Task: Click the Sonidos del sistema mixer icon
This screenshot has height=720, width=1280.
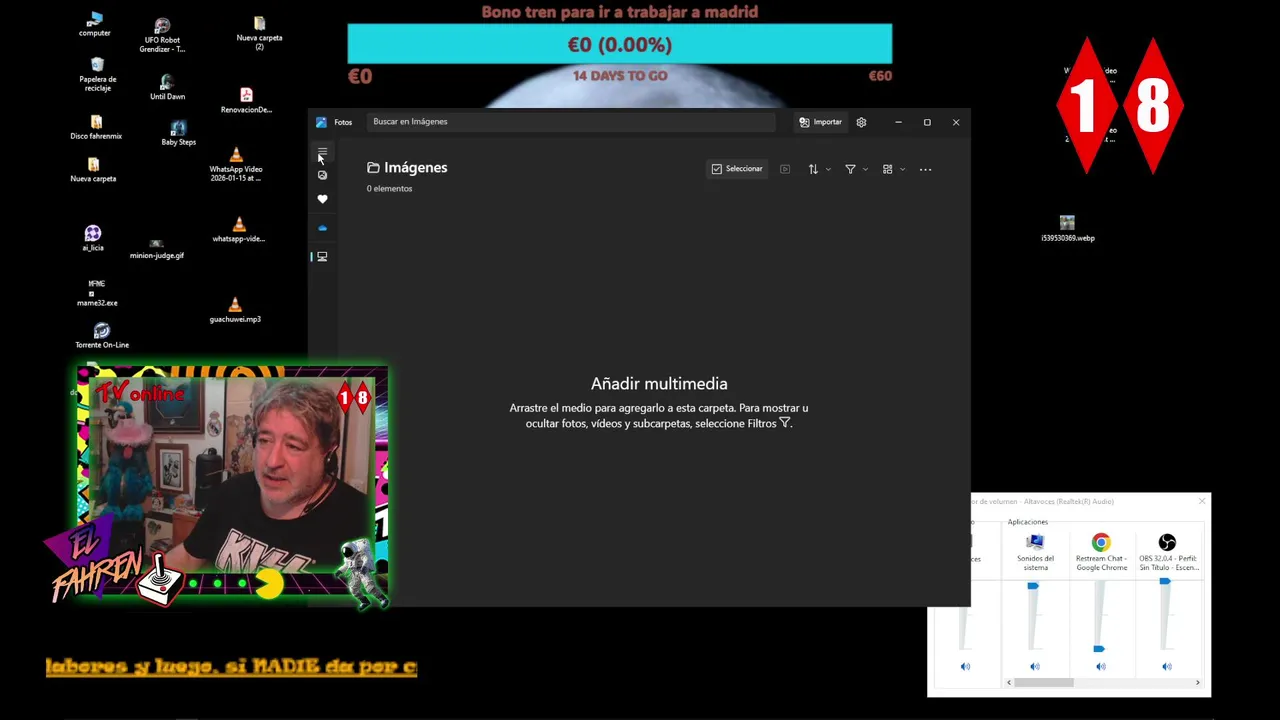Action: click(x=1035, y=542)
